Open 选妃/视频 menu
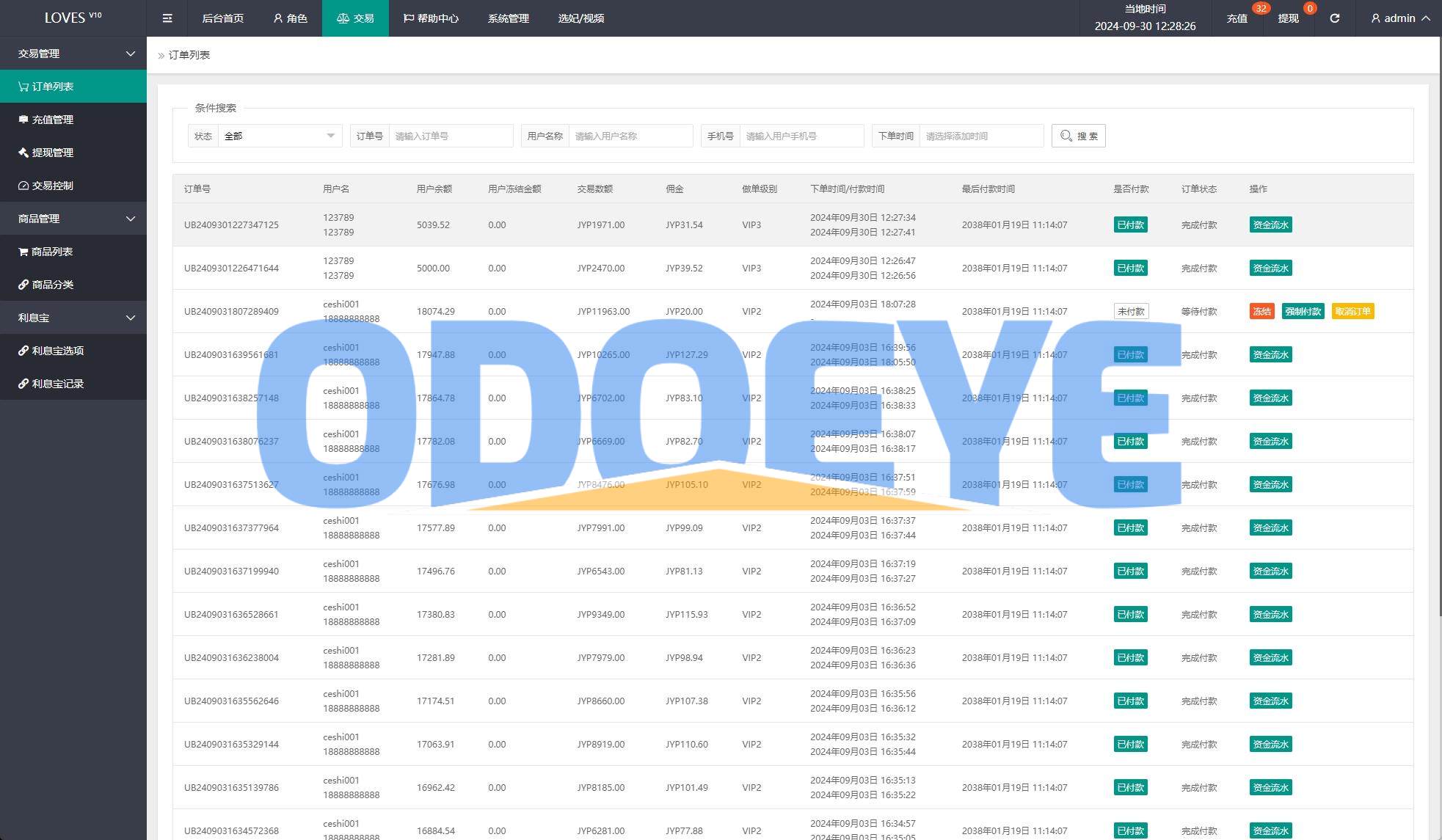This screenshot has width=1442, height=840. pyautogui.click(x=580, y=18)
